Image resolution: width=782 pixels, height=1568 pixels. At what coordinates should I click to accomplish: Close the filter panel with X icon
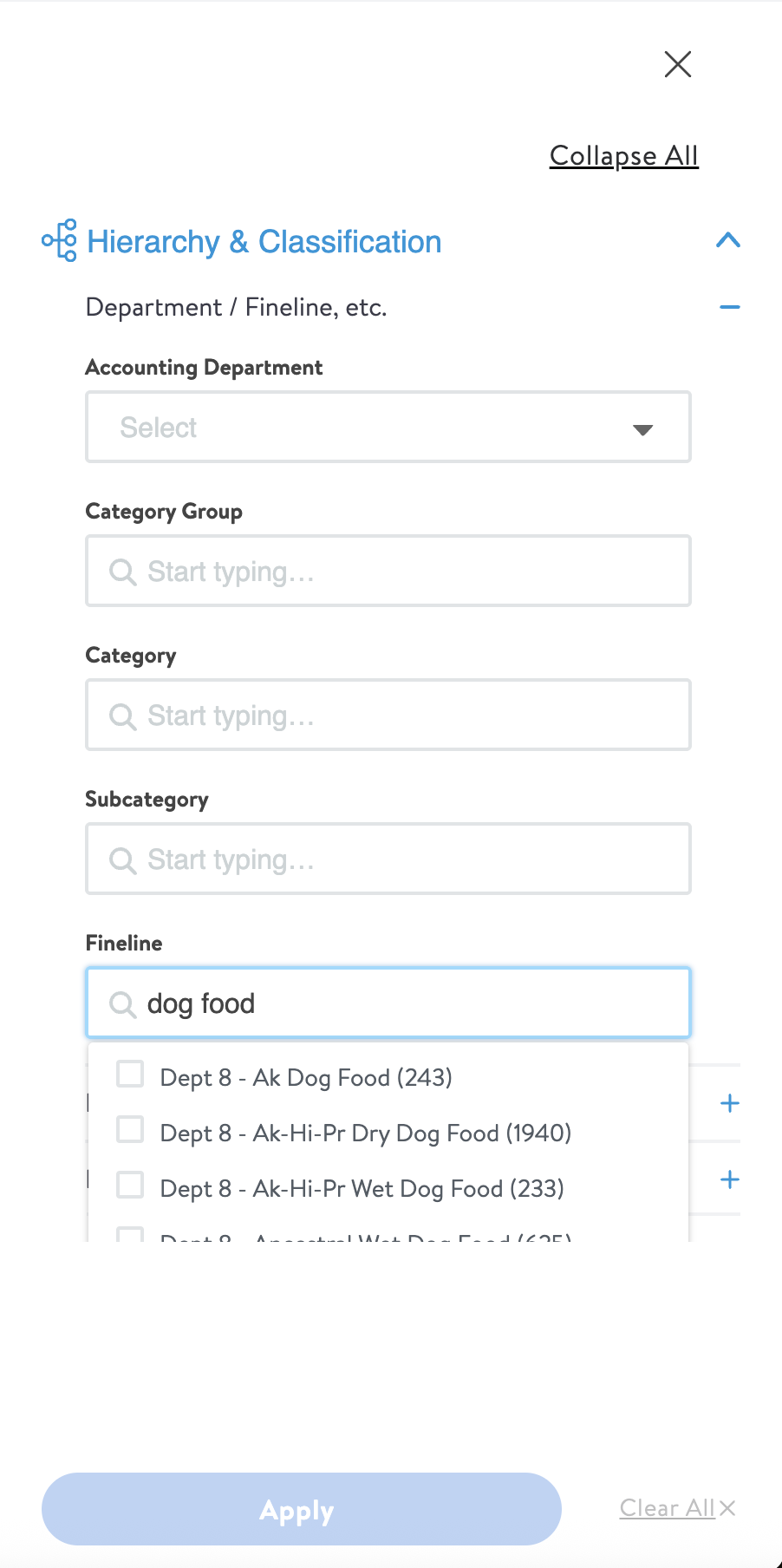click(x=677, y=64)
